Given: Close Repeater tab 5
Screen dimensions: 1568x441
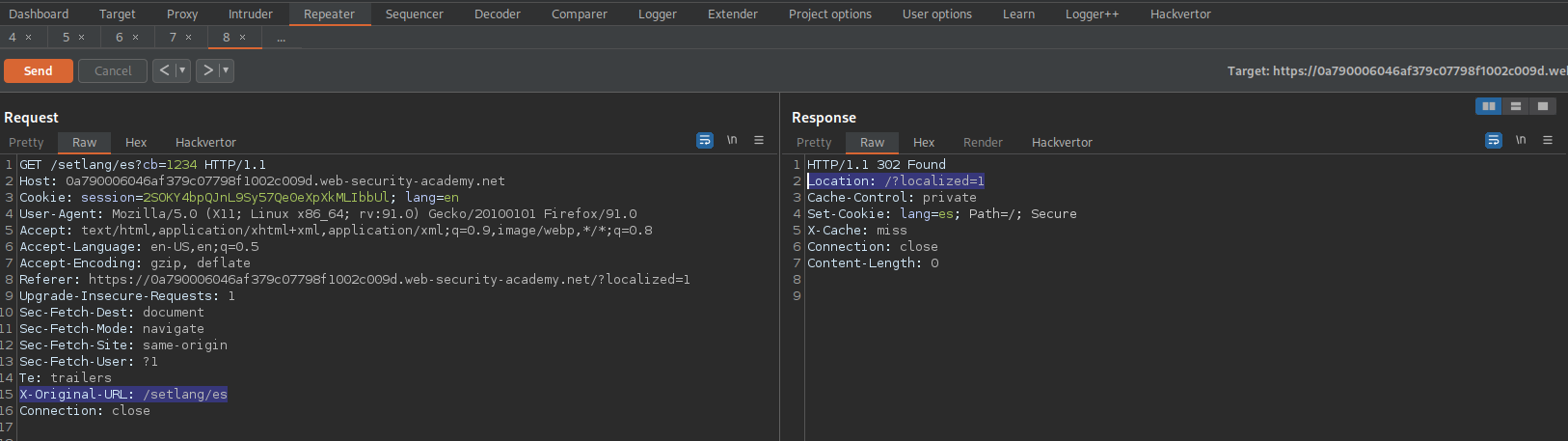Looking at the screenshot, I should 81,38.
